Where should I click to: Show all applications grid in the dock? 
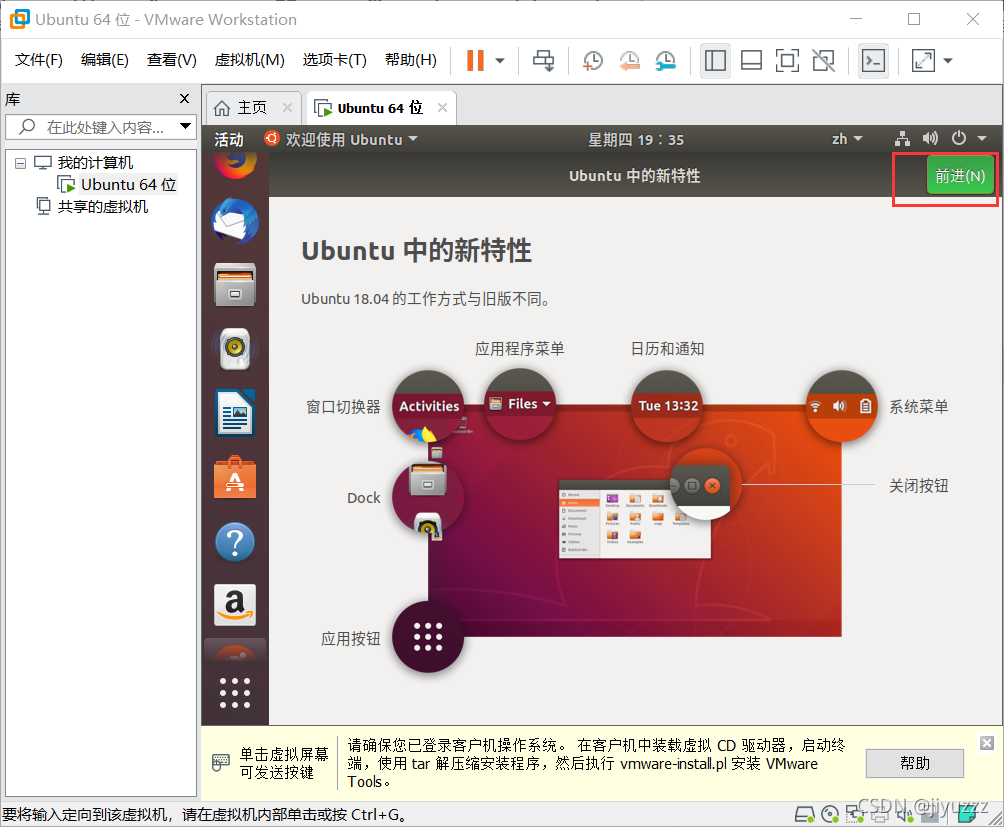(x=234, y=691)
